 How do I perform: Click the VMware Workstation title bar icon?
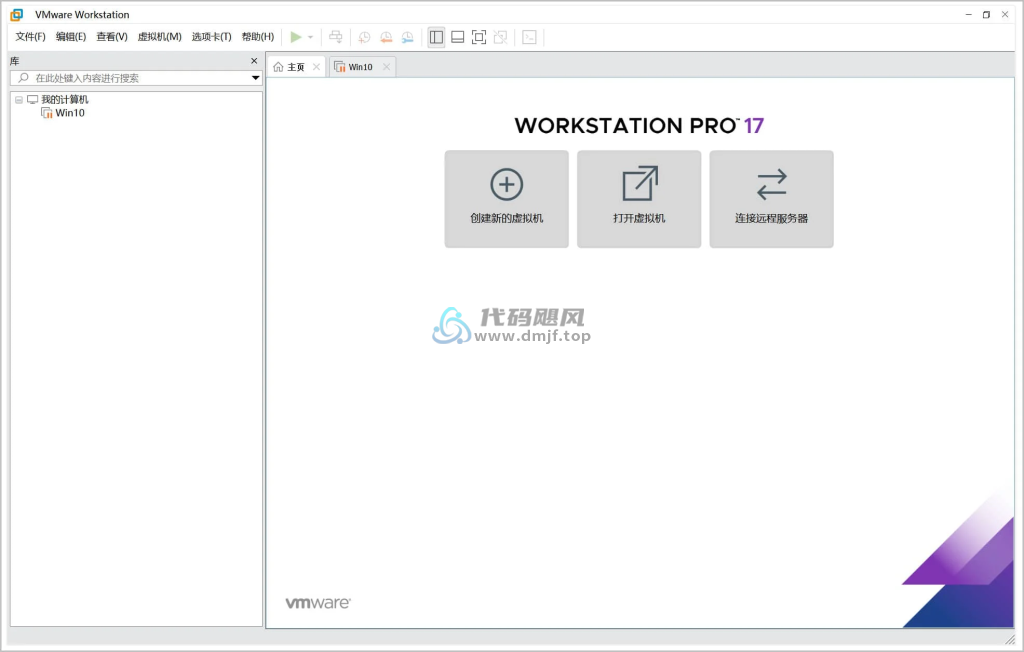(x=17, y=14)
